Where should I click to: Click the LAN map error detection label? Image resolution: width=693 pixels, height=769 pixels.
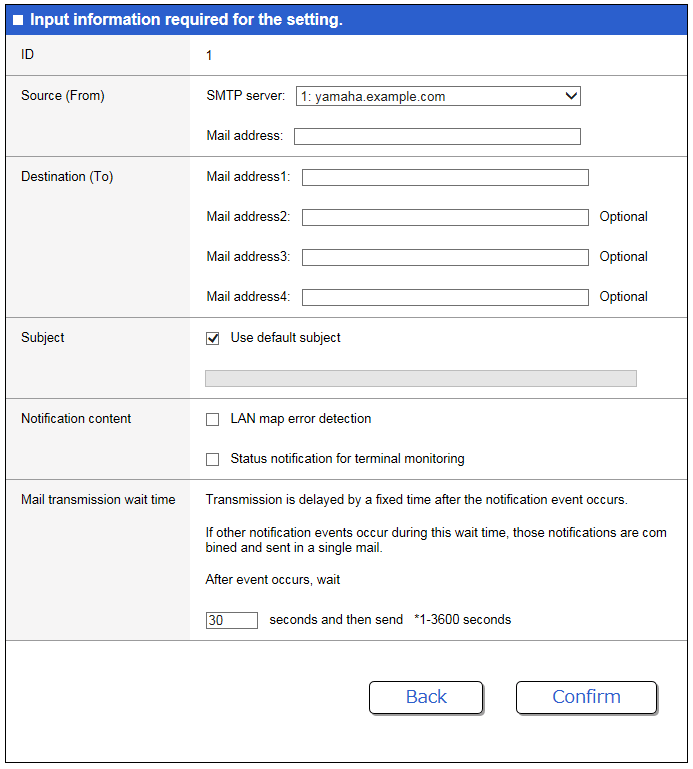pyautogui.click(x=300, y=419)
